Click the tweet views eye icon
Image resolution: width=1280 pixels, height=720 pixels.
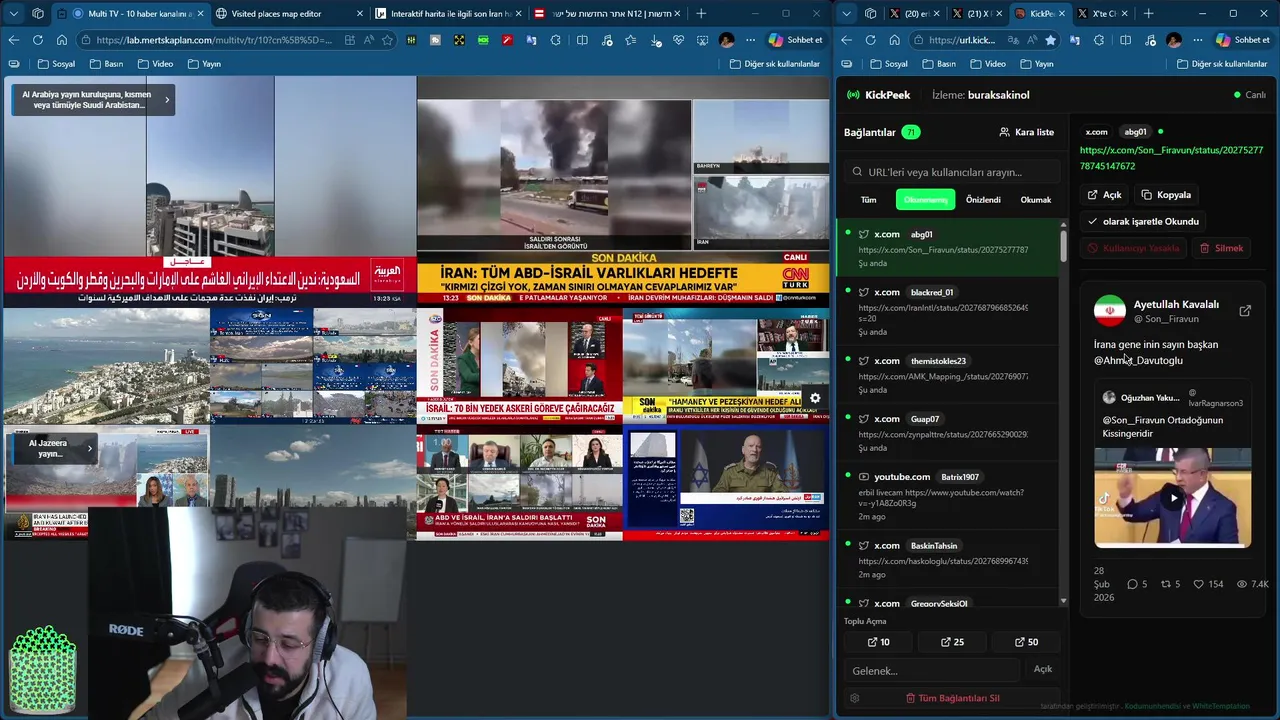[x=1242, y=584]
